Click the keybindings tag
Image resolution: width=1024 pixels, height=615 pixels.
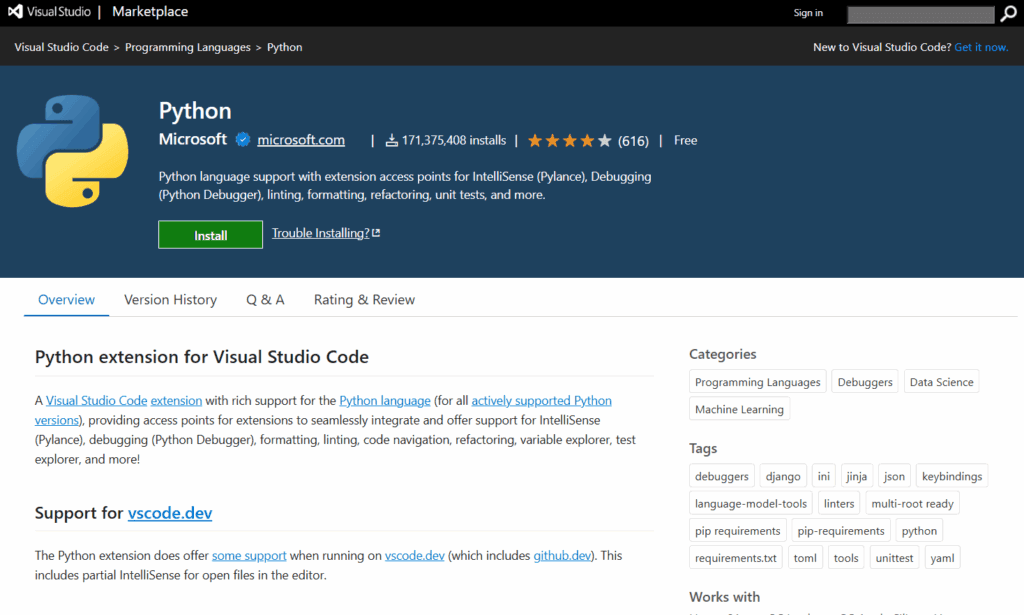point(952,476)
